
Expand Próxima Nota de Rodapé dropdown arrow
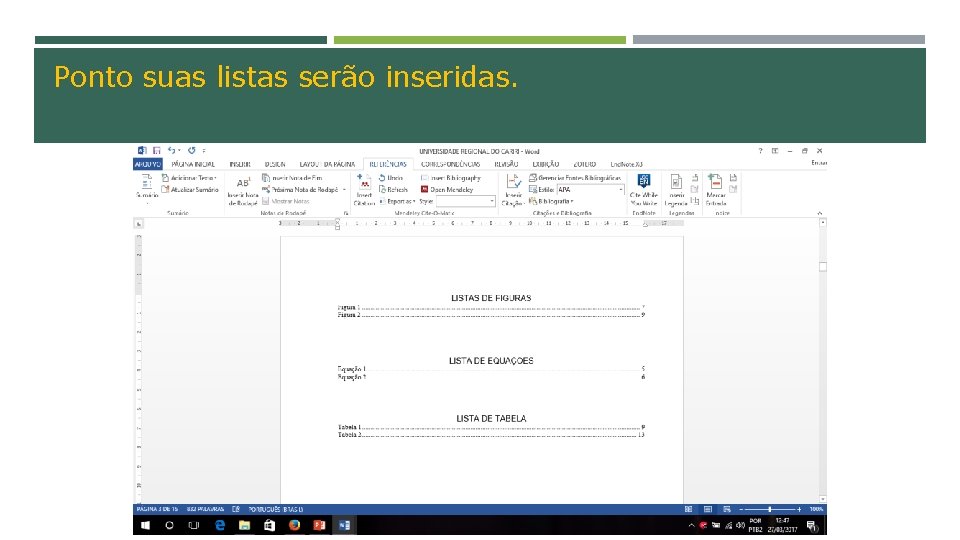coord(344,190)
